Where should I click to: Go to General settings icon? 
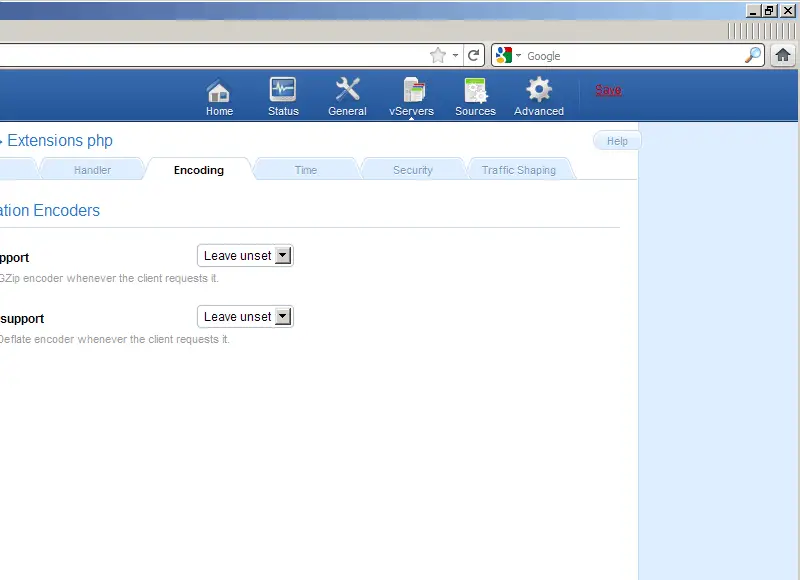click(347, 91)
